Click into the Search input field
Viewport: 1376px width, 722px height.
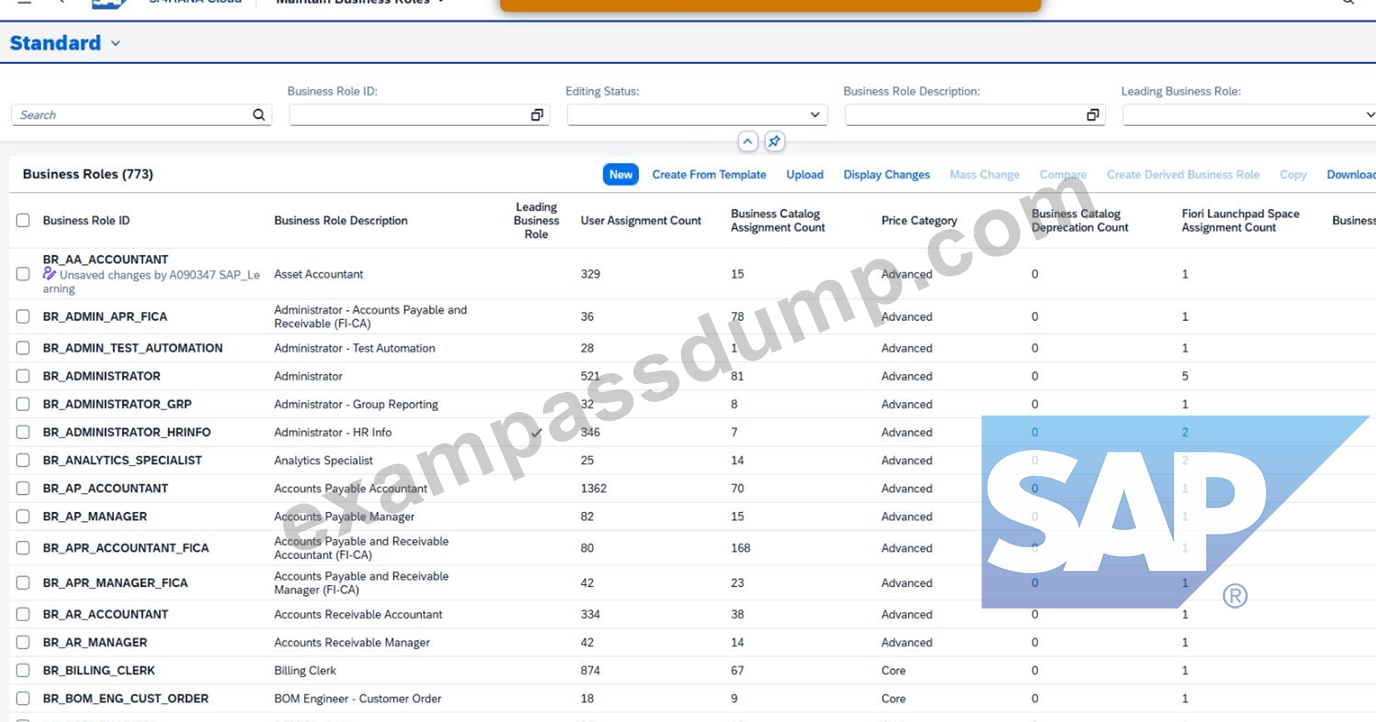pos(132,115)
